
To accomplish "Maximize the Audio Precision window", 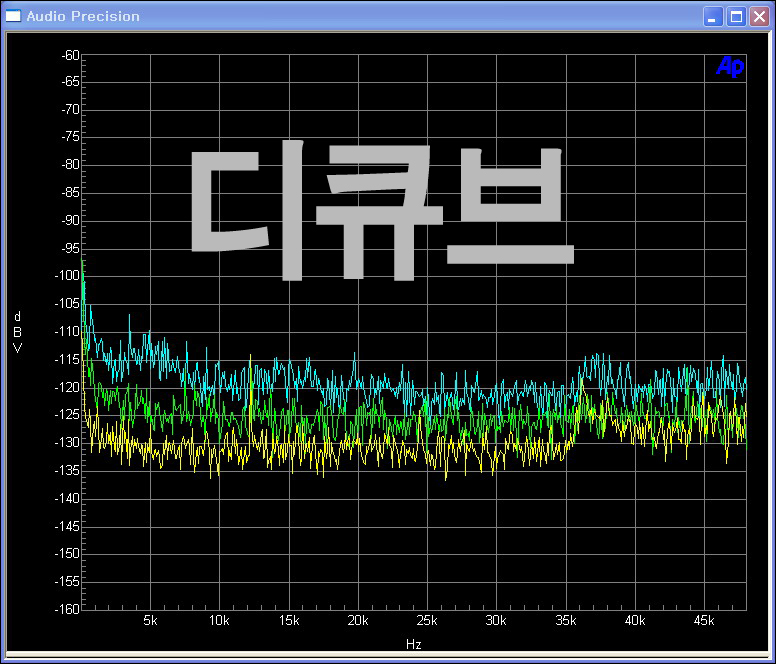I will point(736,16).
